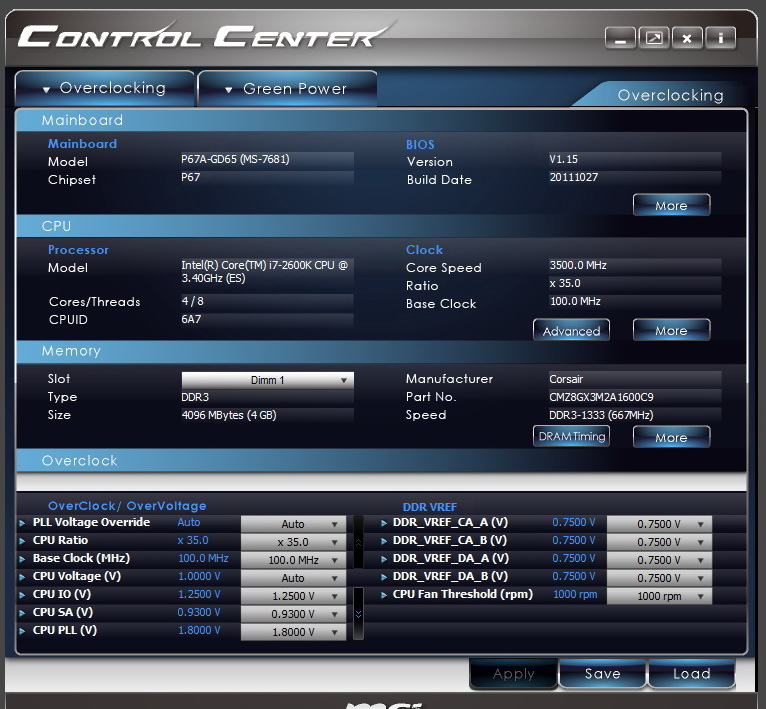The width and height of the screenshot is (766, 709).
Task: Open the DDR_VREF_CA_B voltage dropdown
Action: (x=659, y=542)
